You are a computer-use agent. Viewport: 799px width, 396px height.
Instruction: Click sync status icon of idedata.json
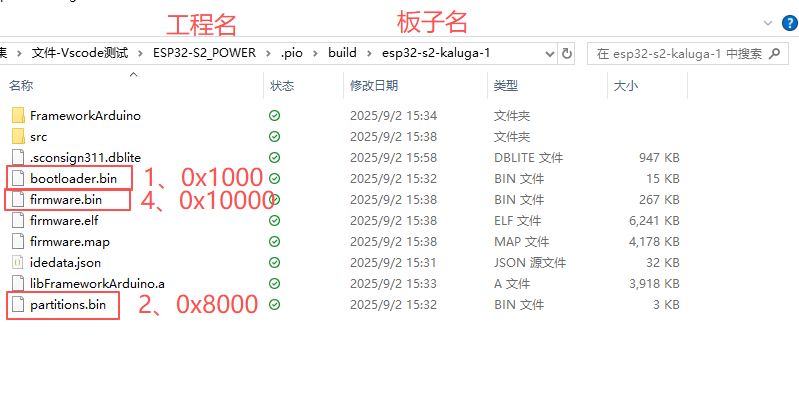coord(274,262)
